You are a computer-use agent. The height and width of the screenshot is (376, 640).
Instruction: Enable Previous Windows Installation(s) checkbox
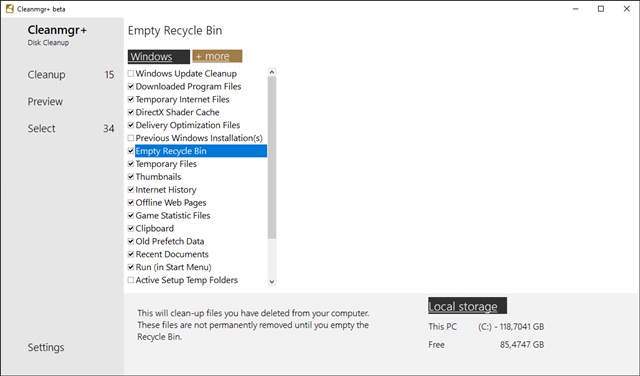(x=131, y=138)
